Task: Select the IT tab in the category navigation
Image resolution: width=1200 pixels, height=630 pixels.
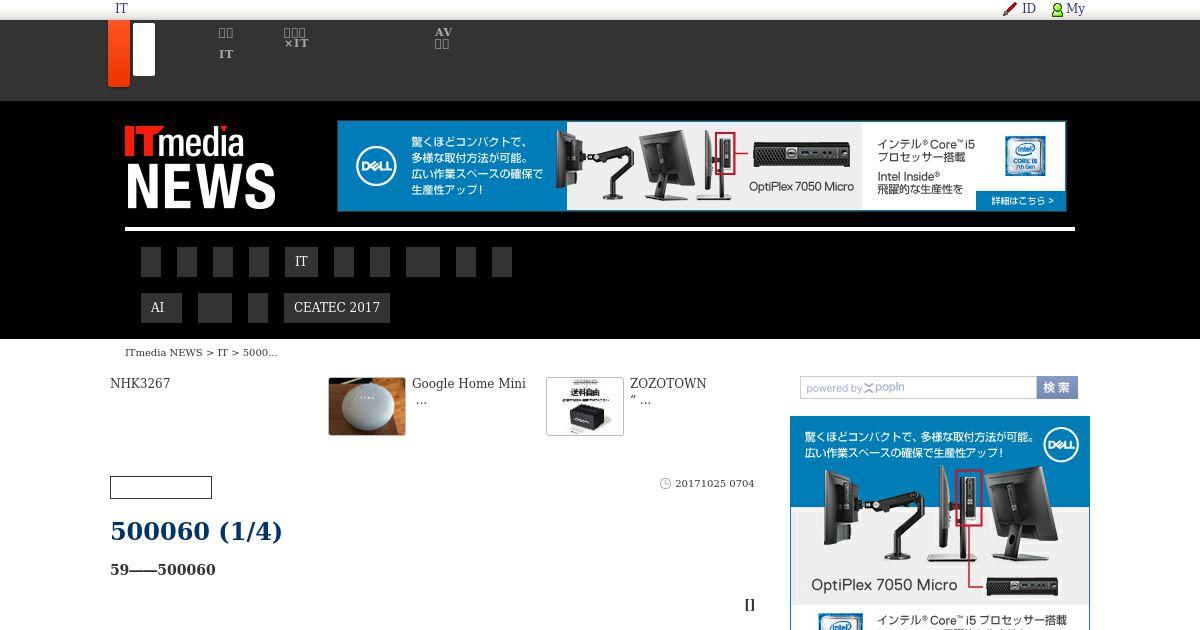Action: tap(301, 262)
